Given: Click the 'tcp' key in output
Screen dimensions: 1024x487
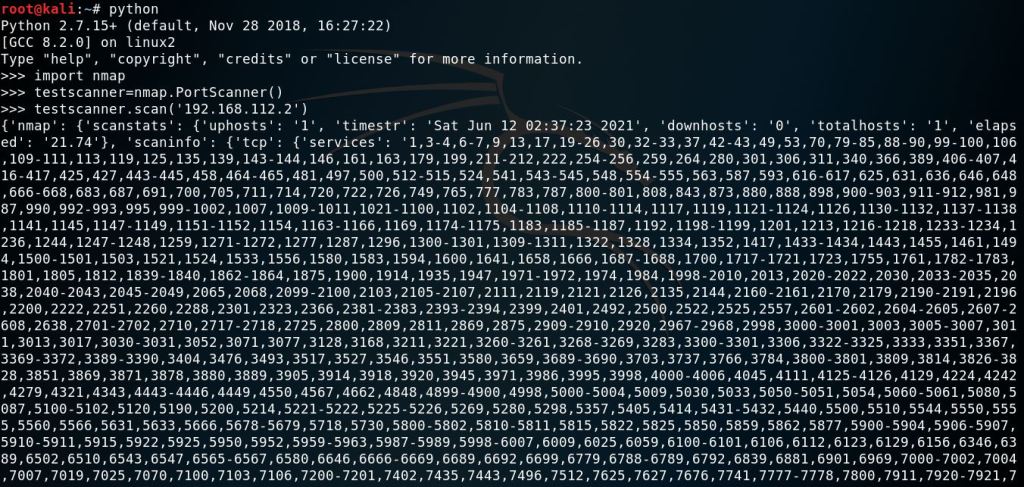Looking at the screenshot, I should click(x=227, y=142).
